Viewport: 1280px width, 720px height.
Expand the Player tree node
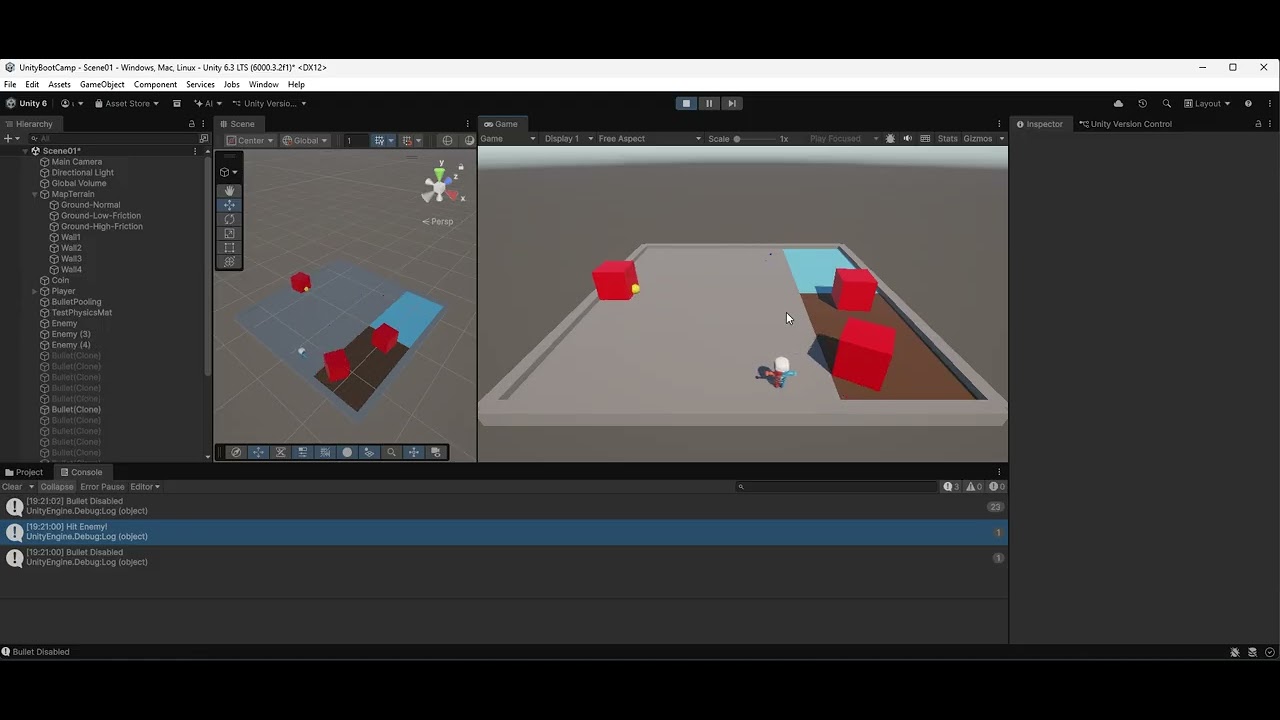(35, 291)
